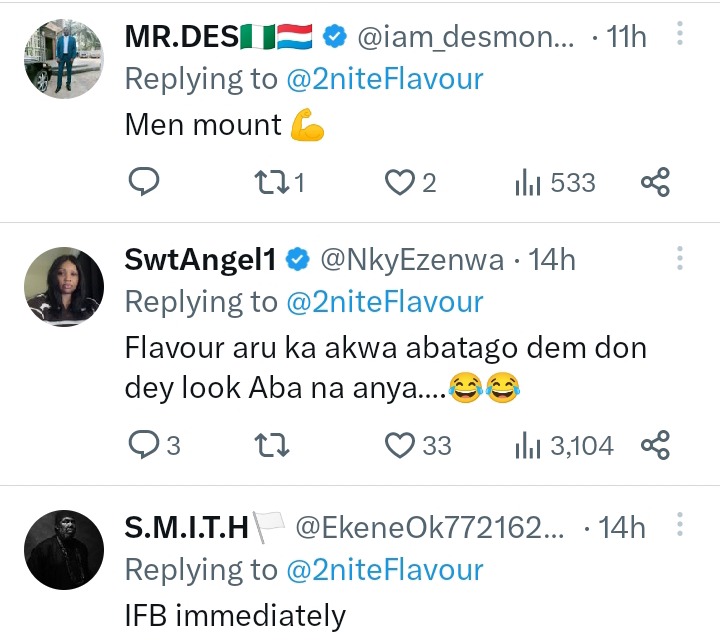Open more options on S.M.I.T.H's tweet
The image size is (720, 641).
[680, 527]
